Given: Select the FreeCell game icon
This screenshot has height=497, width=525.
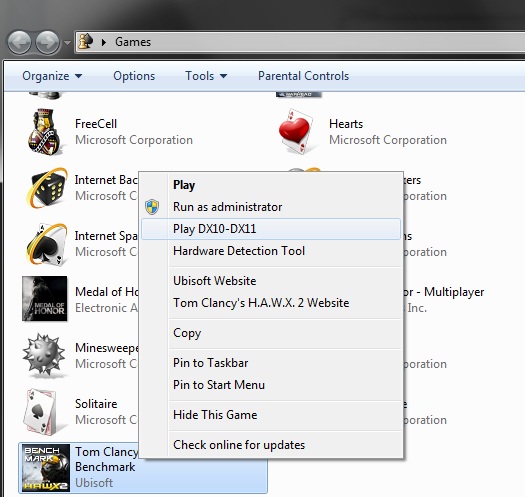Looking at the screenshot, I should [45, 132].
